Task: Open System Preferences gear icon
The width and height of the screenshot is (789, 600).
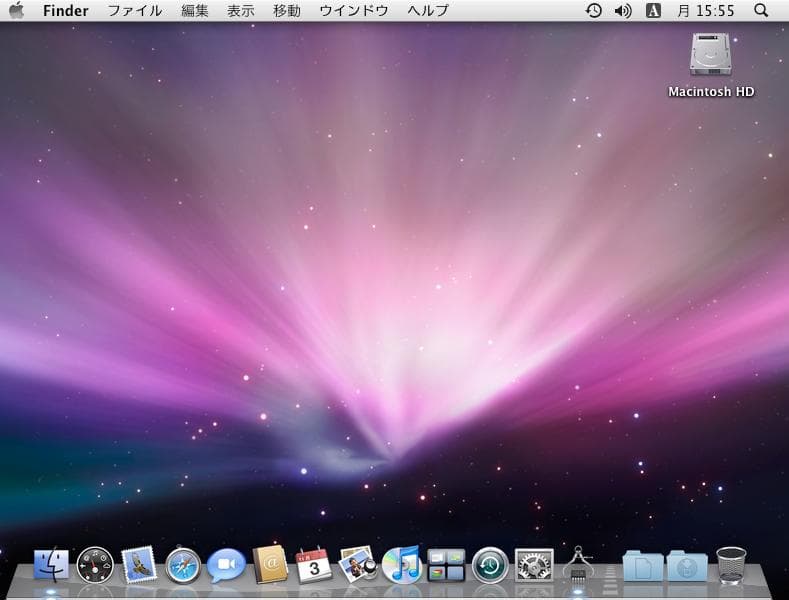Action: pyautogui.click(x=534, y=565)
